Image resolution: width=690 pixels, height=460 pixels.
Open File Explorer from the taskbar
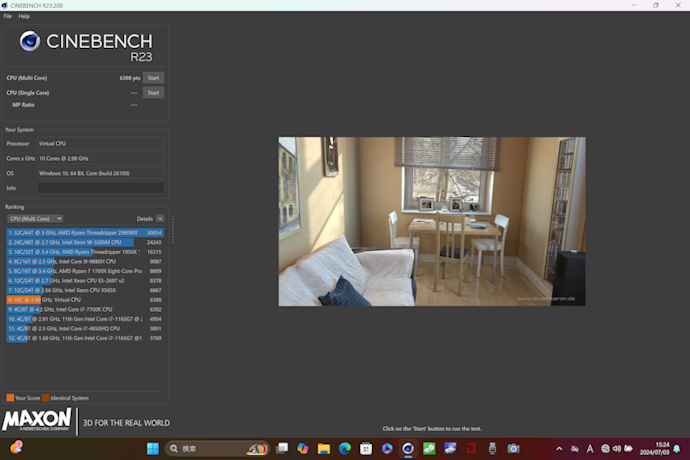324,449
